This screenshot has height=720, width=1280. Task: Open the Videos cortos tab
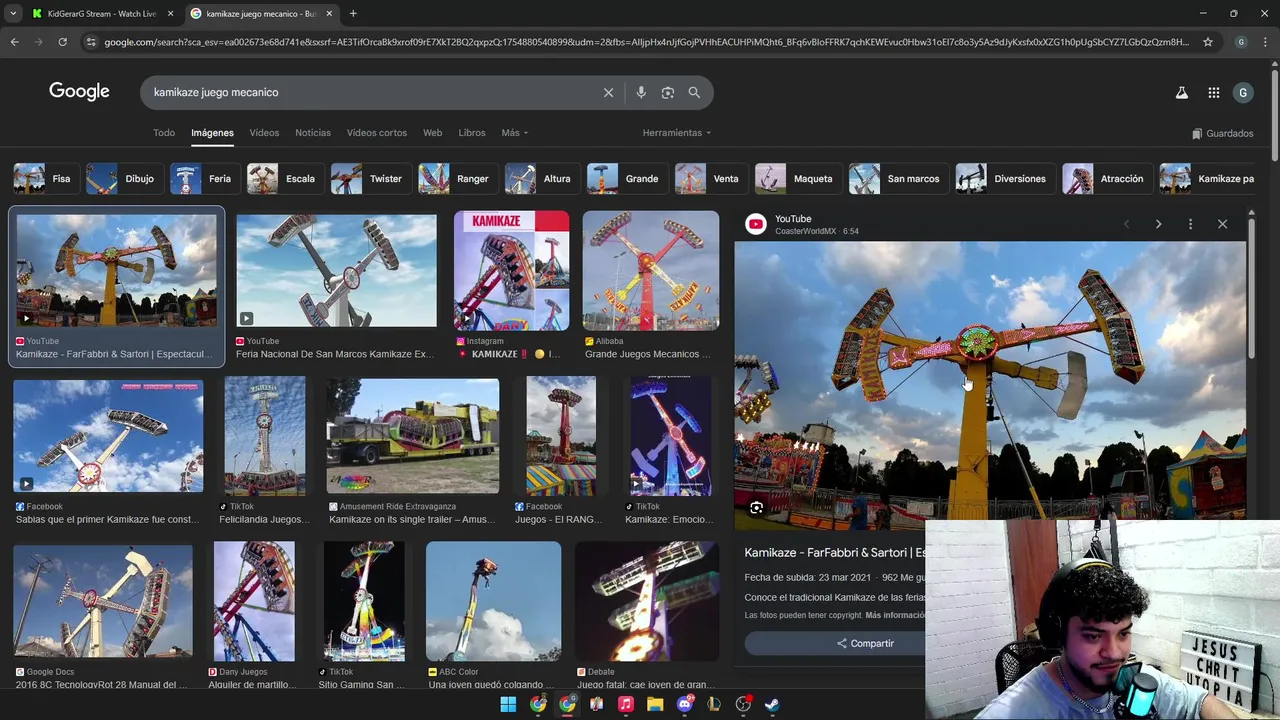tap(377, 133)
